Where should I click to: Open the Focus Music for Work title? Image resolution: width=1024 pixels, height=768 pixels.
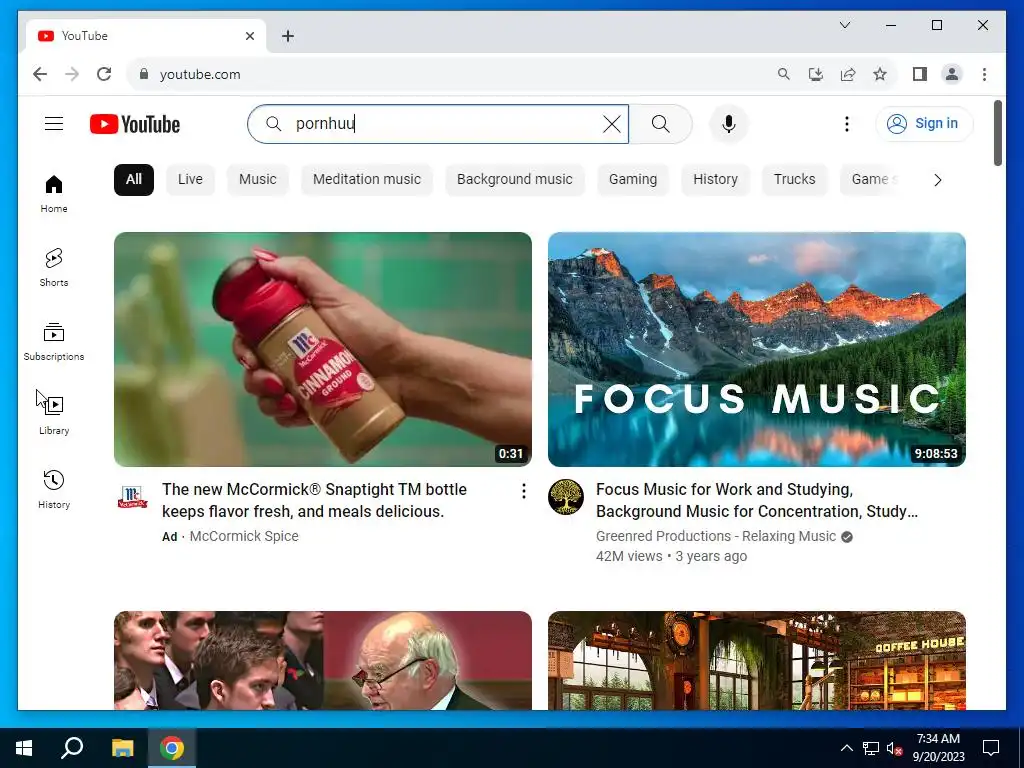[x=757, y=500]
